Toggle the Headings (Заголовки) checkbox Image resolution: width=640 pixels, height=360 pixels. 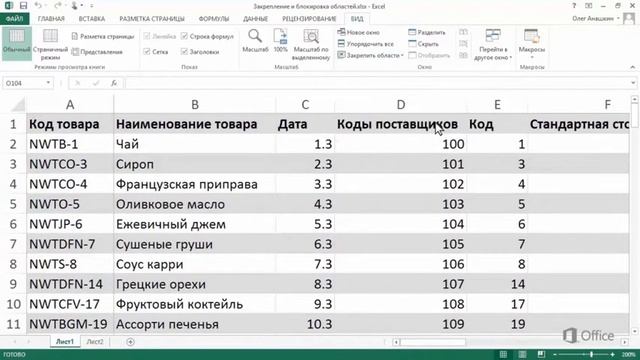click(x=200, y=52)
